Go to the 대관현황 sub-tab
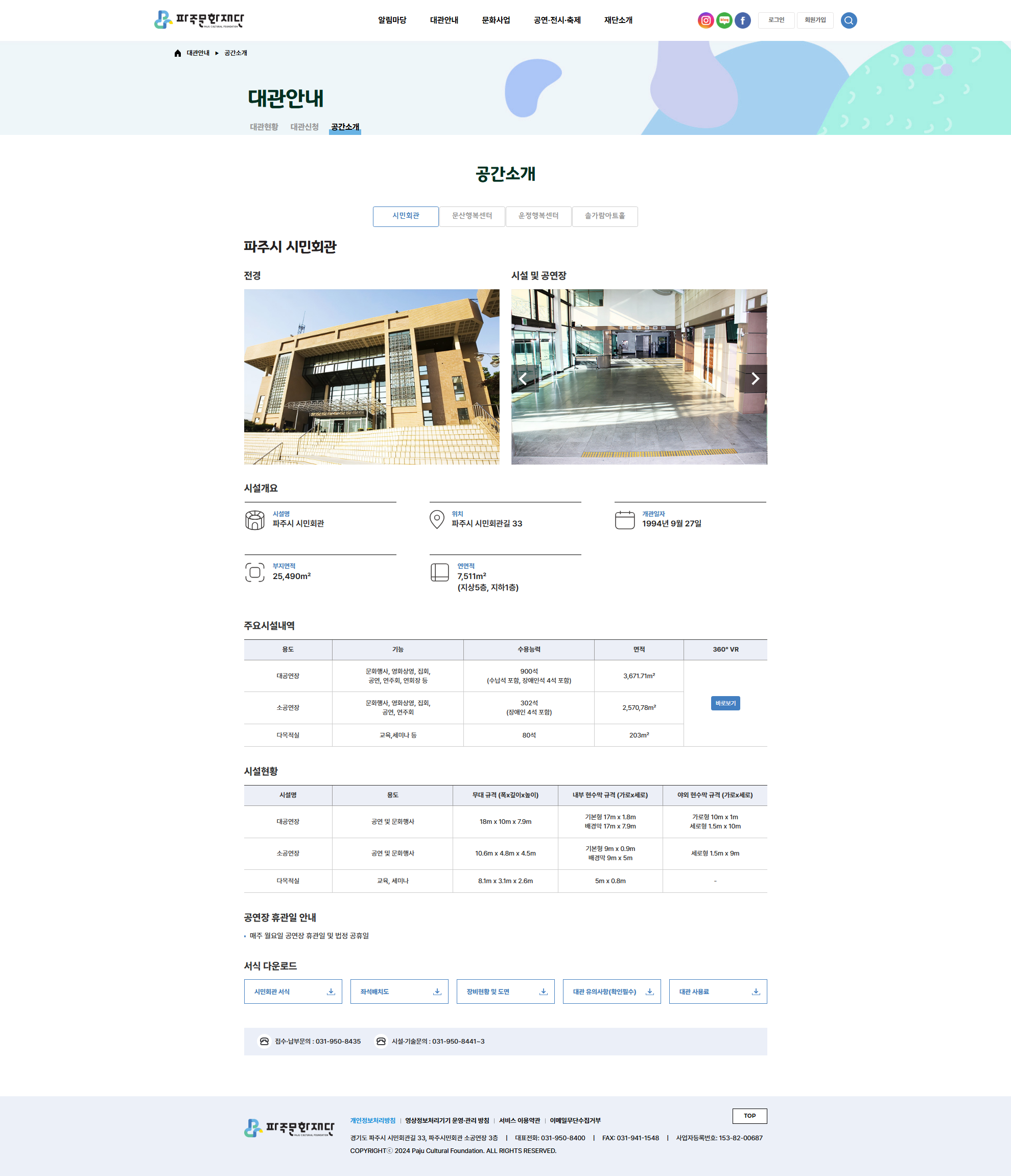Screen dimensions: 1011x1176 pyautogui.click(x=264, y=127)
